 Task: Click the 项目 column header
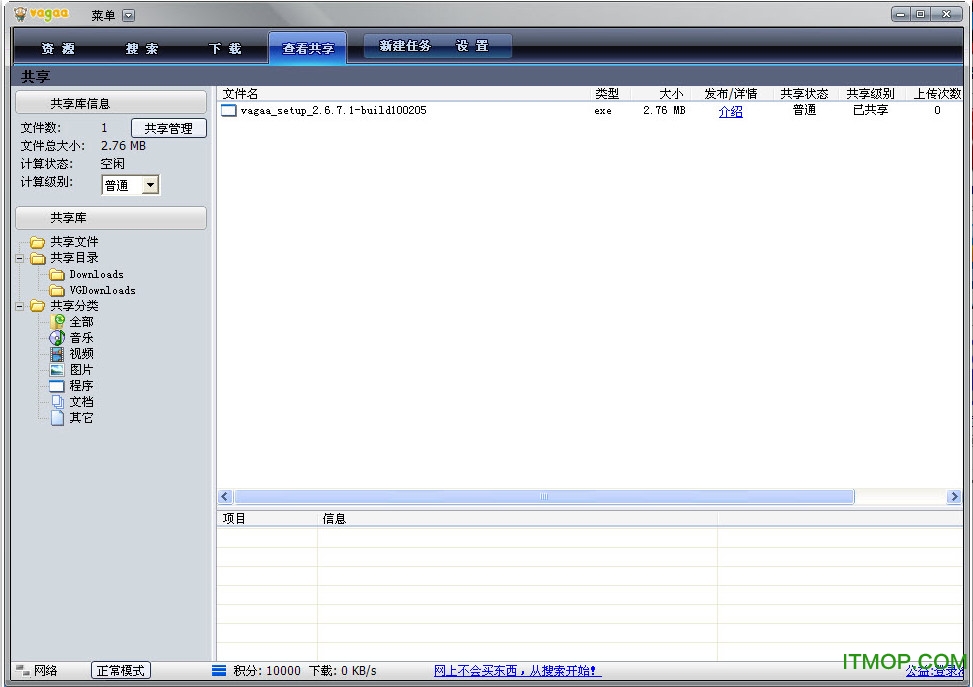click(x=267, y=519)
